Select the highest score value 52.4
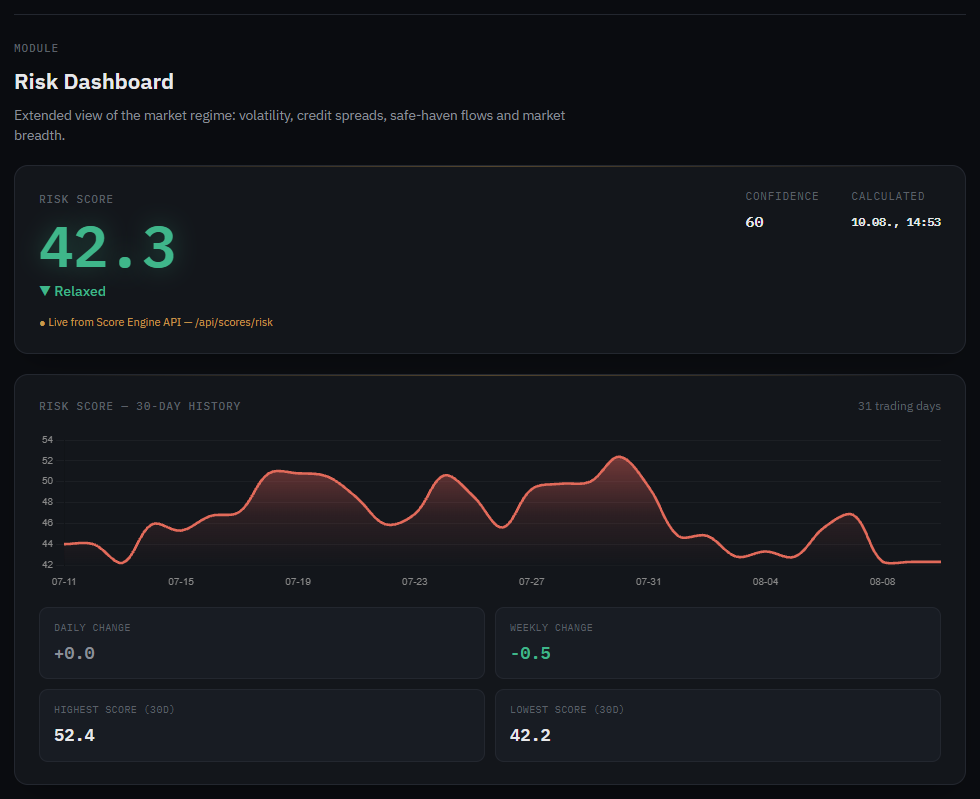This screenshot has height=799, width=980. click(x=74, y=735)
